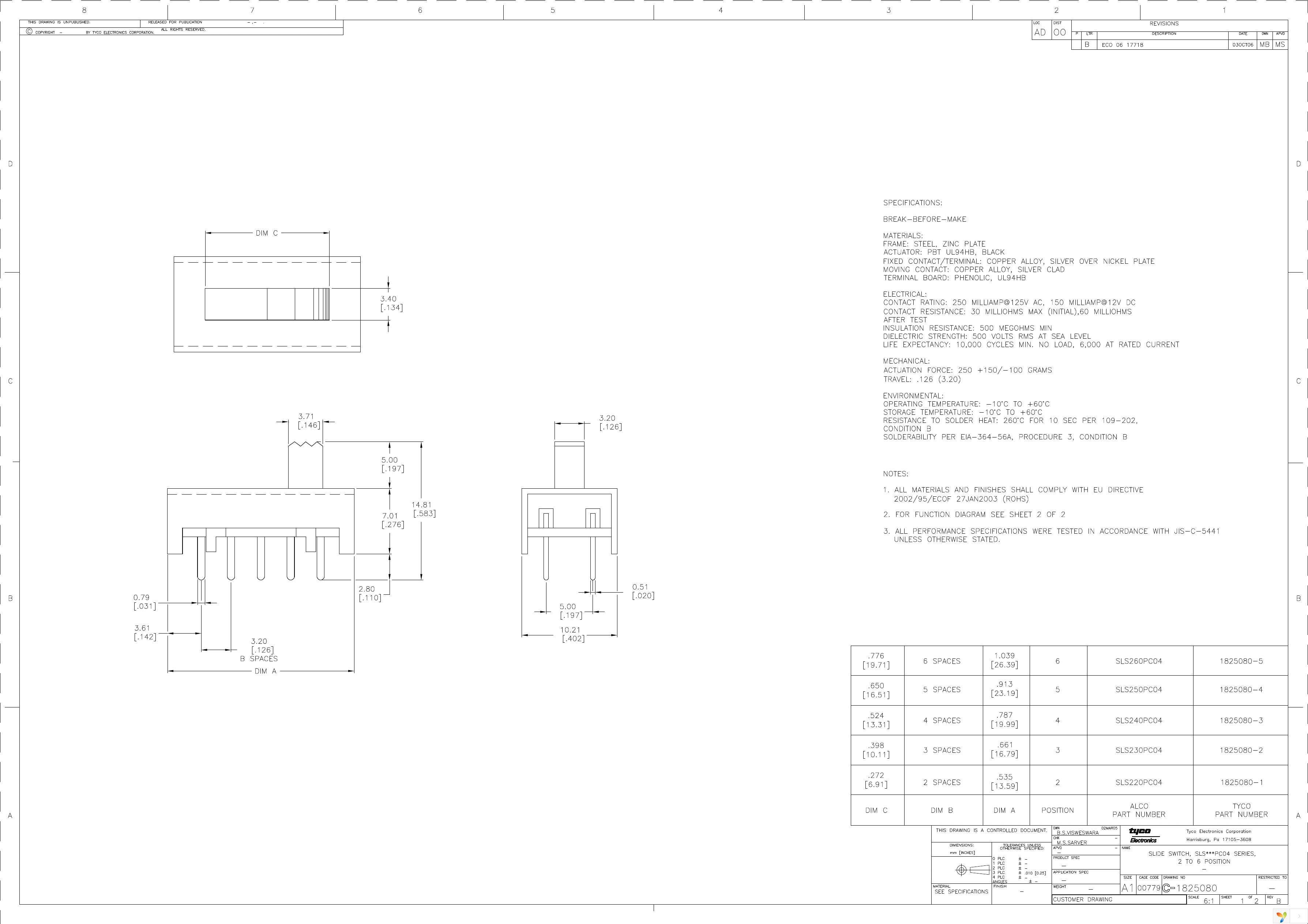Select the 3.40 [.134] dimension
1308x924 pixels.
(x=391, y=303)
